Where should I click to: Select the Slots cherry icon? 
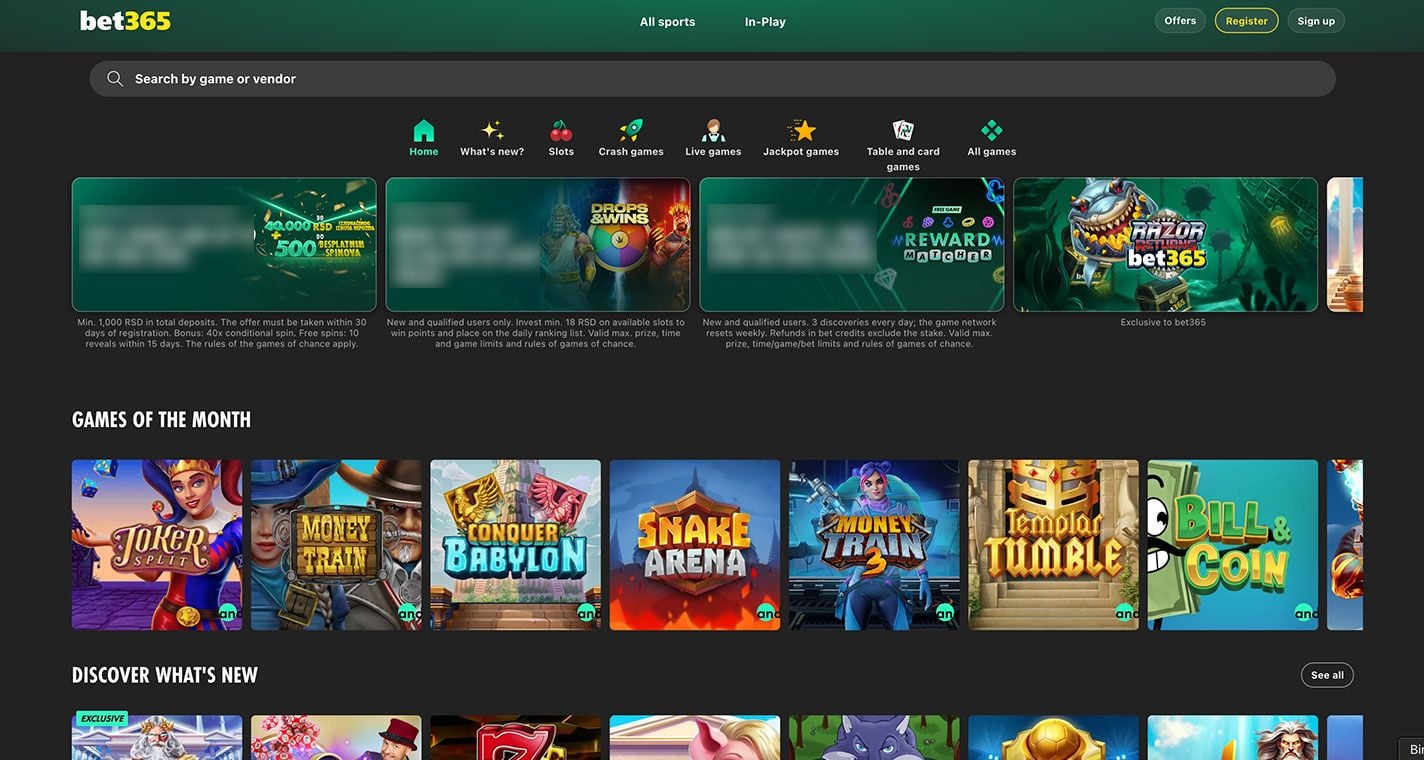coord(561,131)
